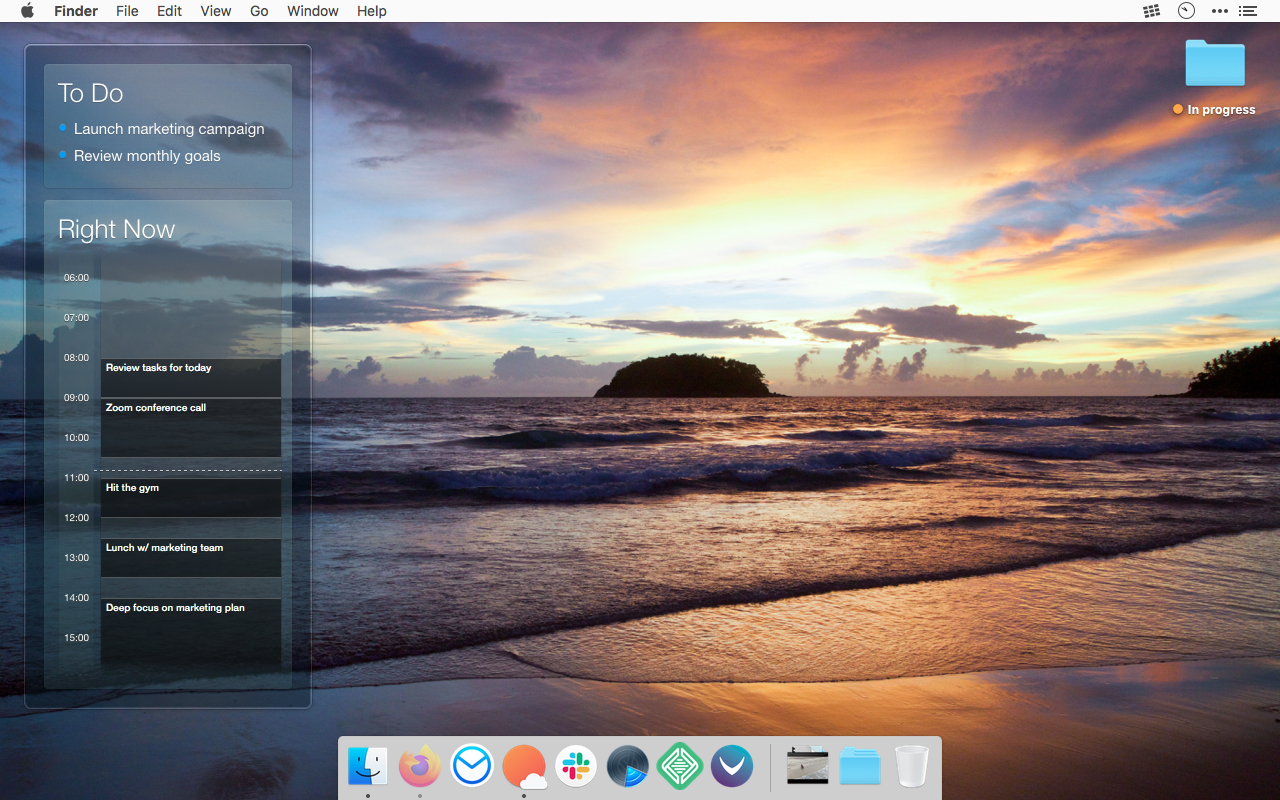Open the blue folder stack in Dock
1280x800 pixels.
(860, 767)
